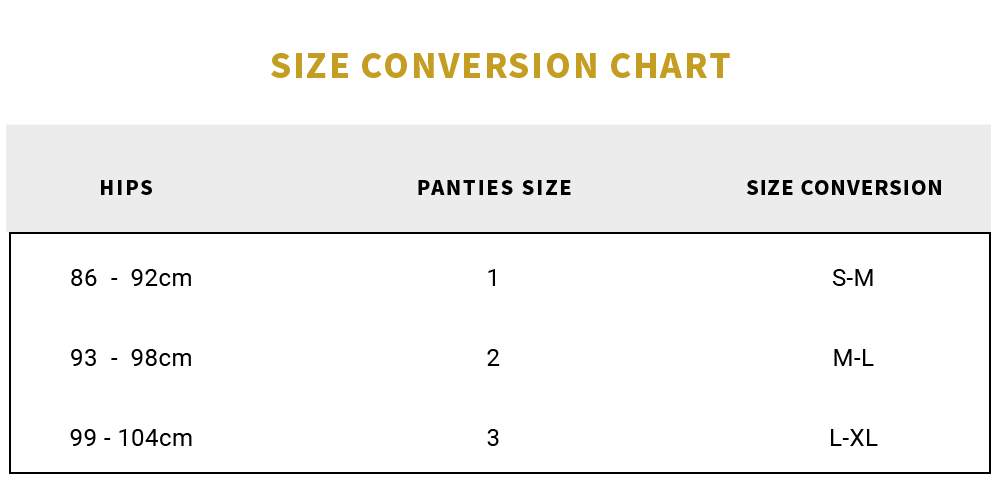Click the SIZE CONVERSION column header
This screenshot has width=1000, height=480.
844,188
